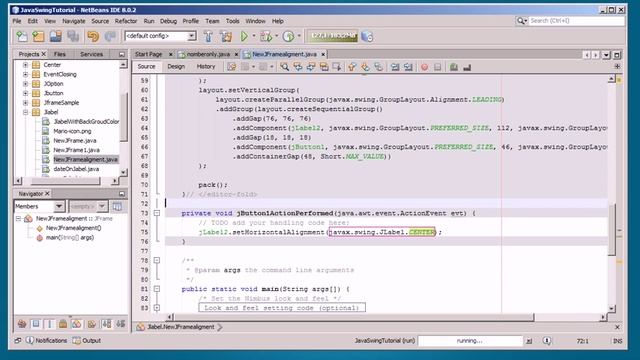Viewport: 640px width, 360px height.
Task: Close the Projects panel tab
Action: 44,54
